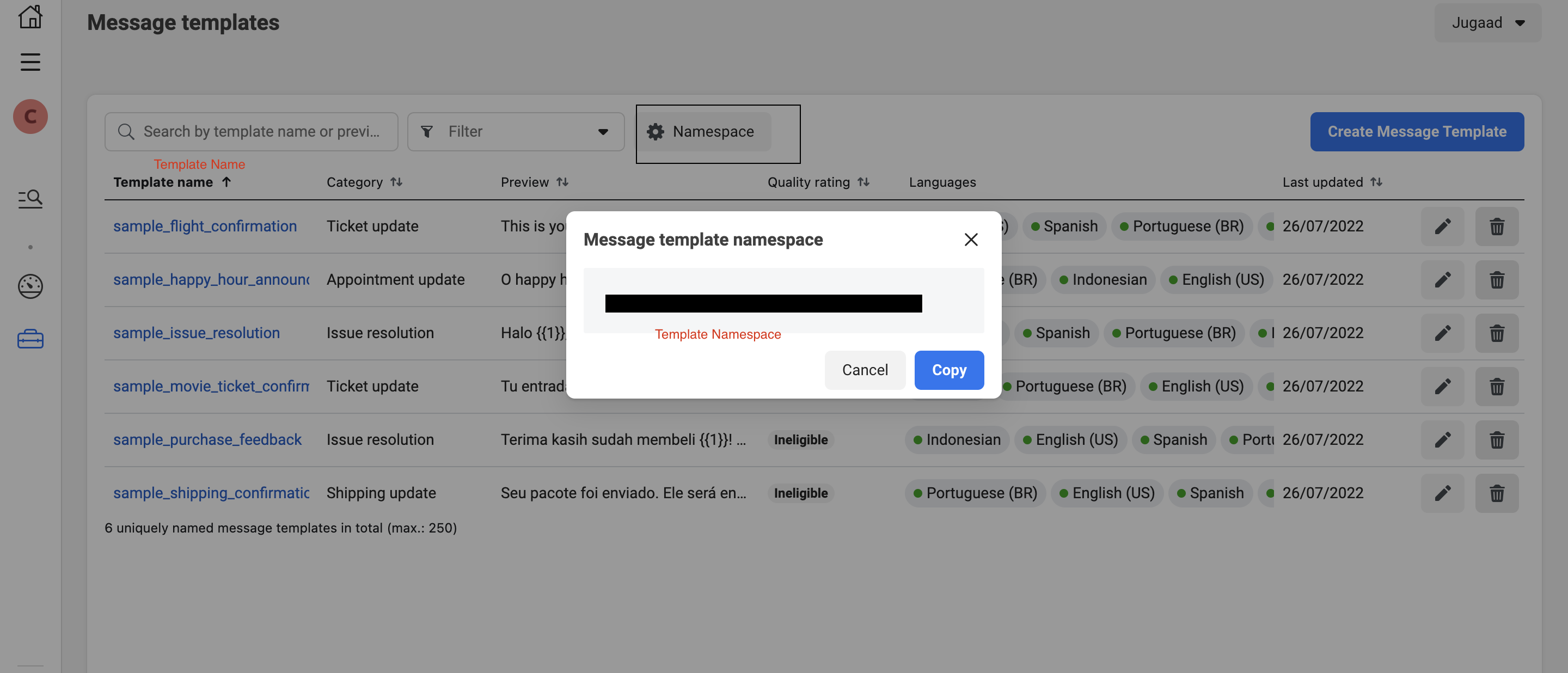Click Create Message Template button

pos(1417,131)
